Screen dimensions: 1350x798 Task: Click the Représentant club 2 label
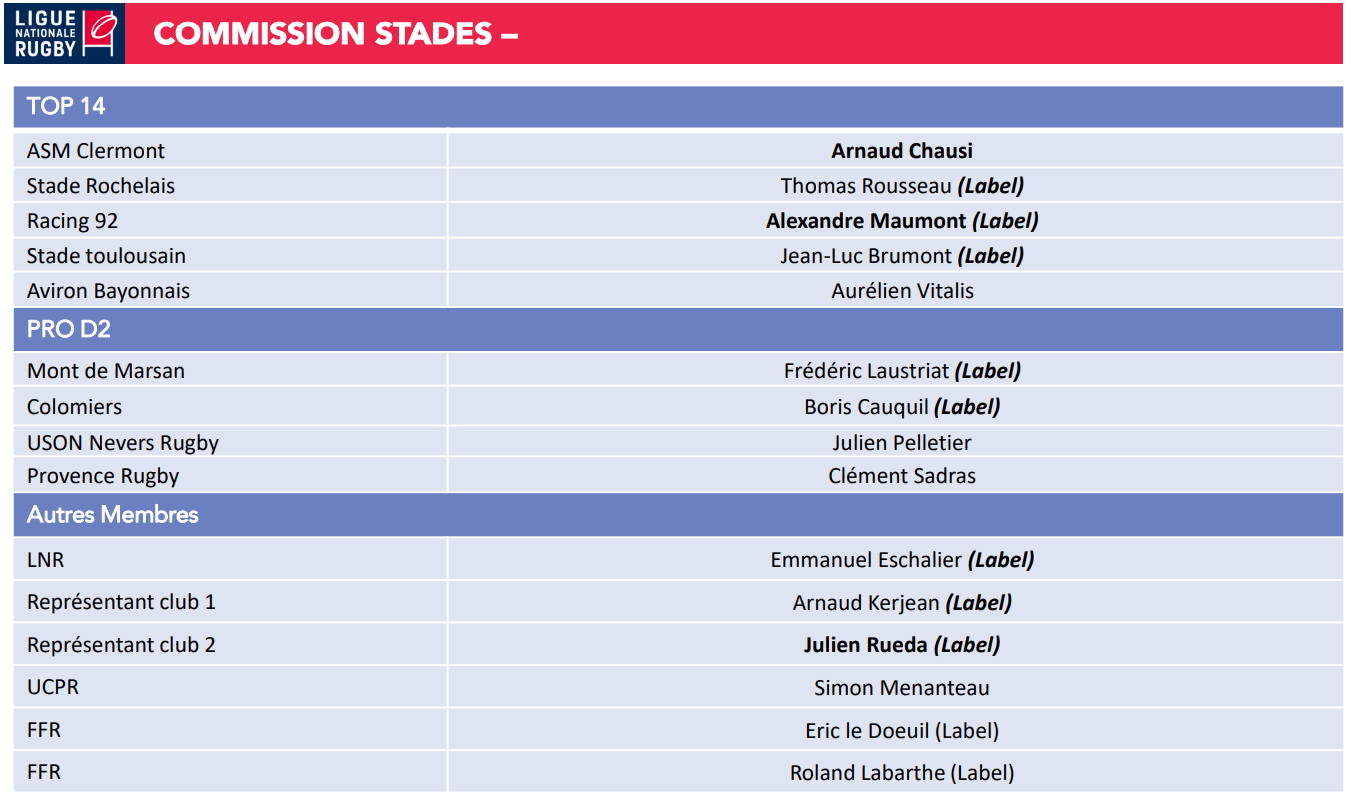(121, 645)
